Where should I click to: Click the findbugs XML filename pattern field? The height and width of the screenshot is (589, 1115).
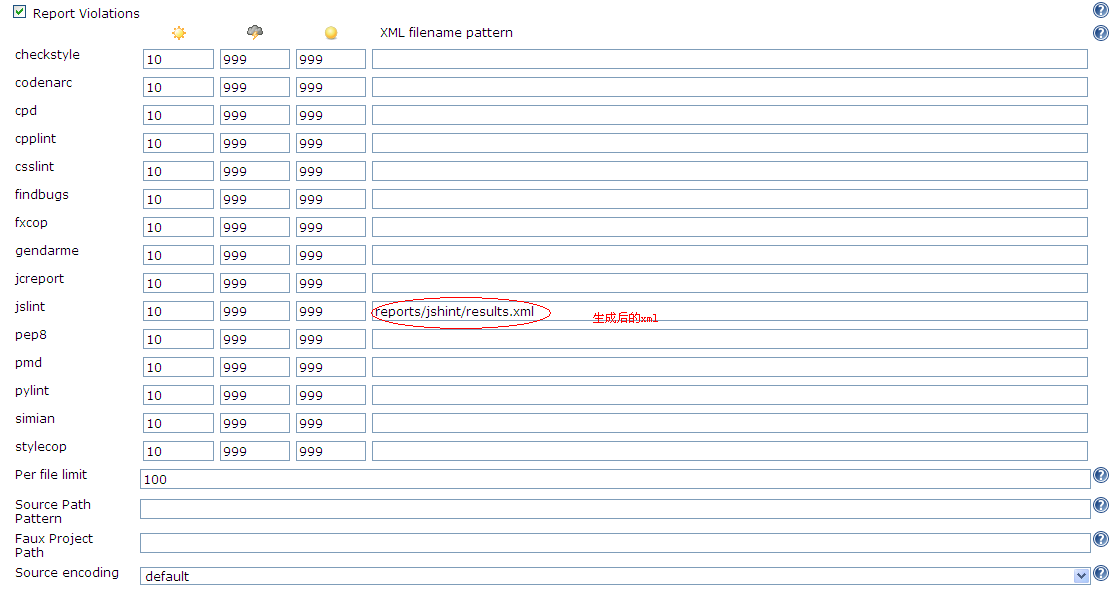[730, 199]
